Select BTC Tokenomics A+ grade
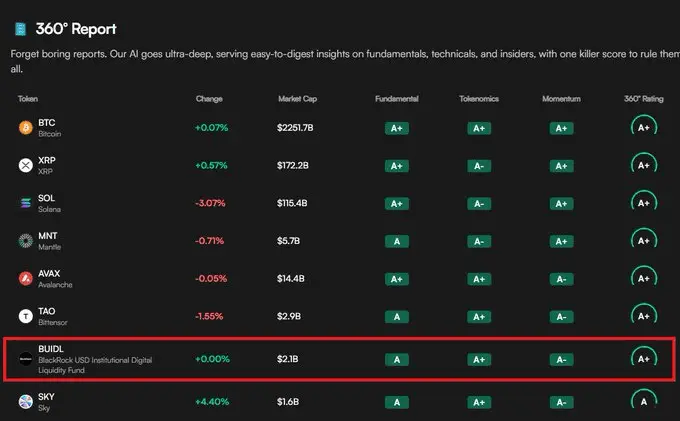 [x=479, y=128]
